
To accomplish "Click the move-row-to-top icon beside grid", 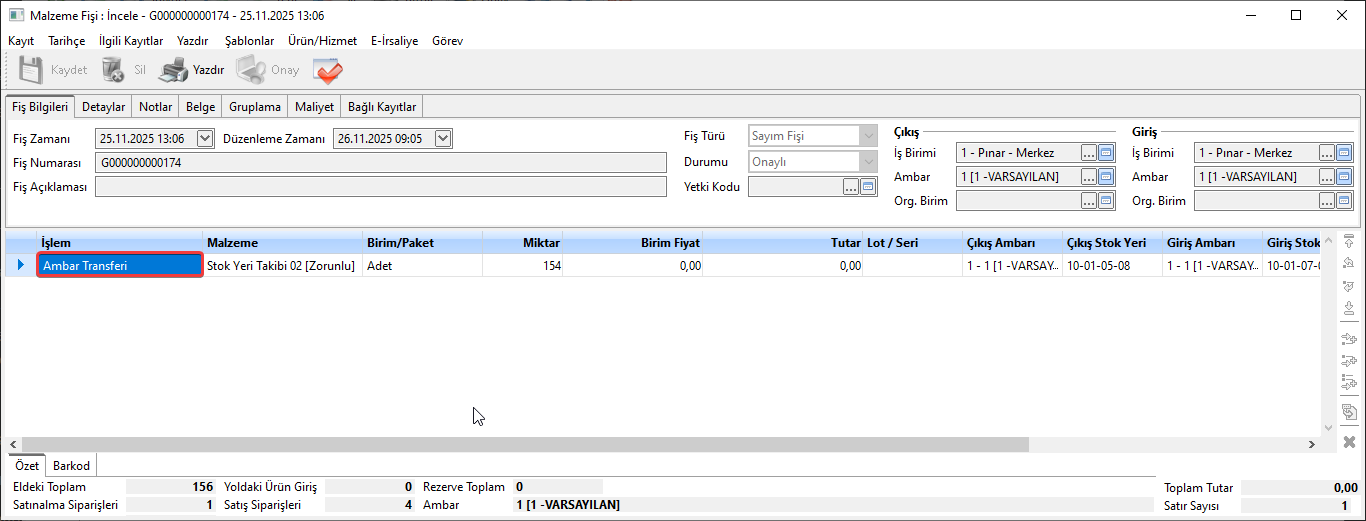I will (x=1349, y=242).
